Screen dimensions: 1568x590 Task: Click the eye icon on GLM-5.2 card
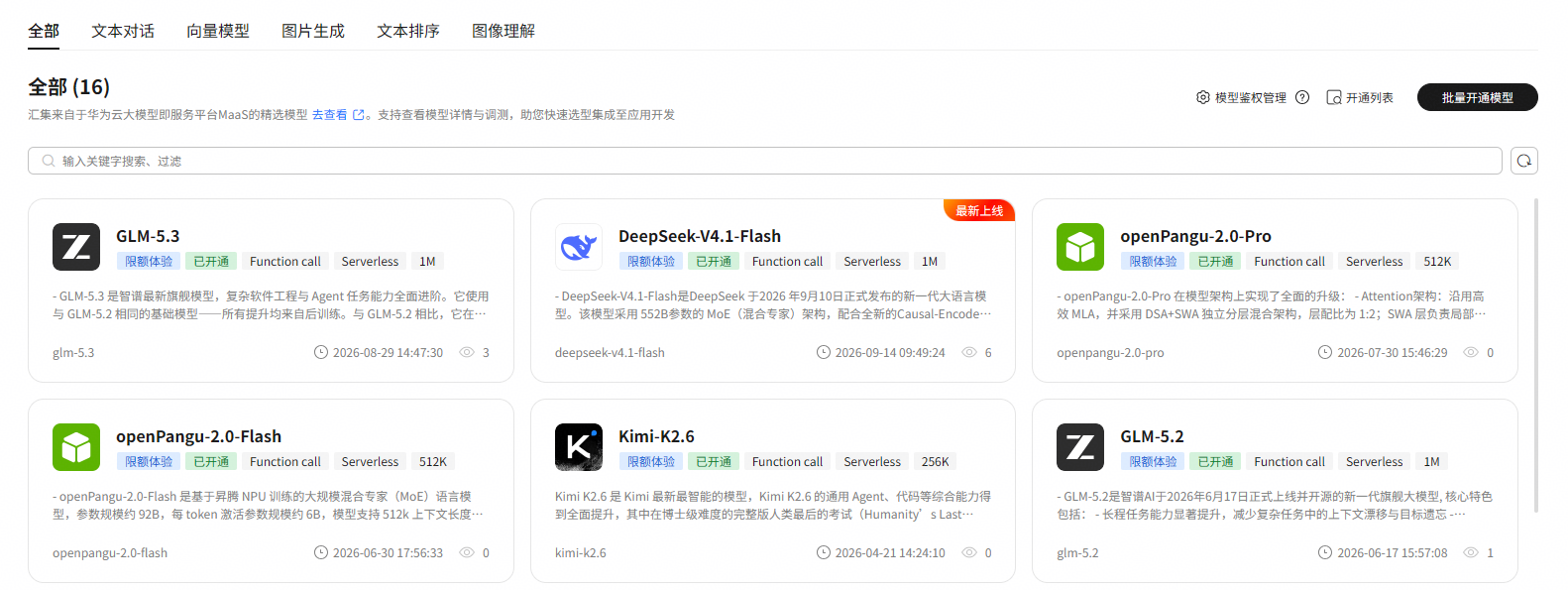(x=1471, y=552)
